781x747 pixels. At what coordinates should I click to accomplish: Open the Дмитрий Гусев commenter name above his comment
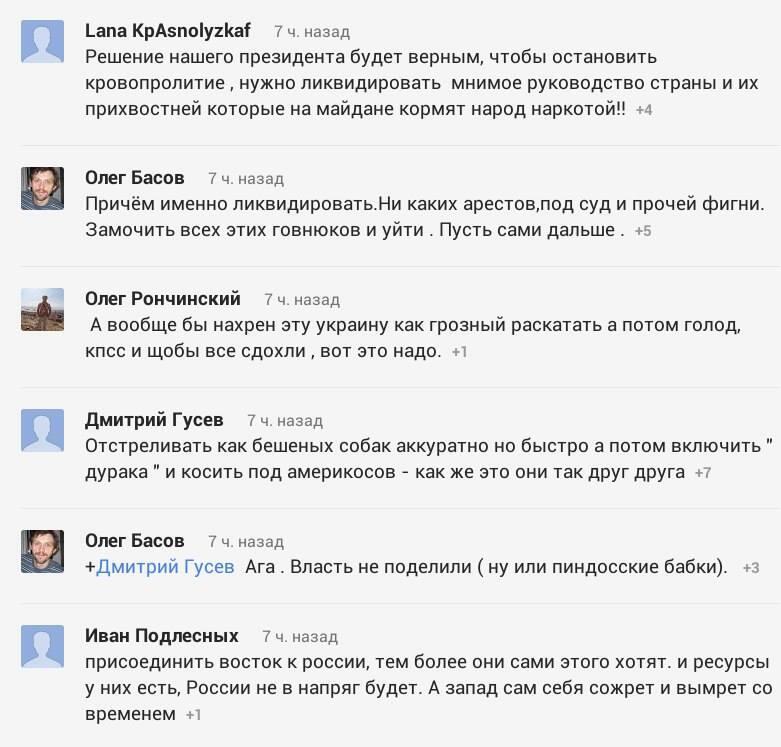[x=154, y=420]
